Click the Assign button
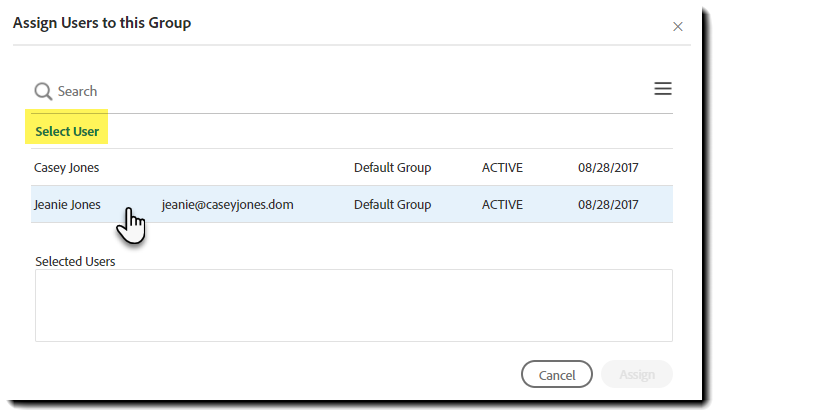The height and width of the screenshot is (410, 831). coord(637,375)
